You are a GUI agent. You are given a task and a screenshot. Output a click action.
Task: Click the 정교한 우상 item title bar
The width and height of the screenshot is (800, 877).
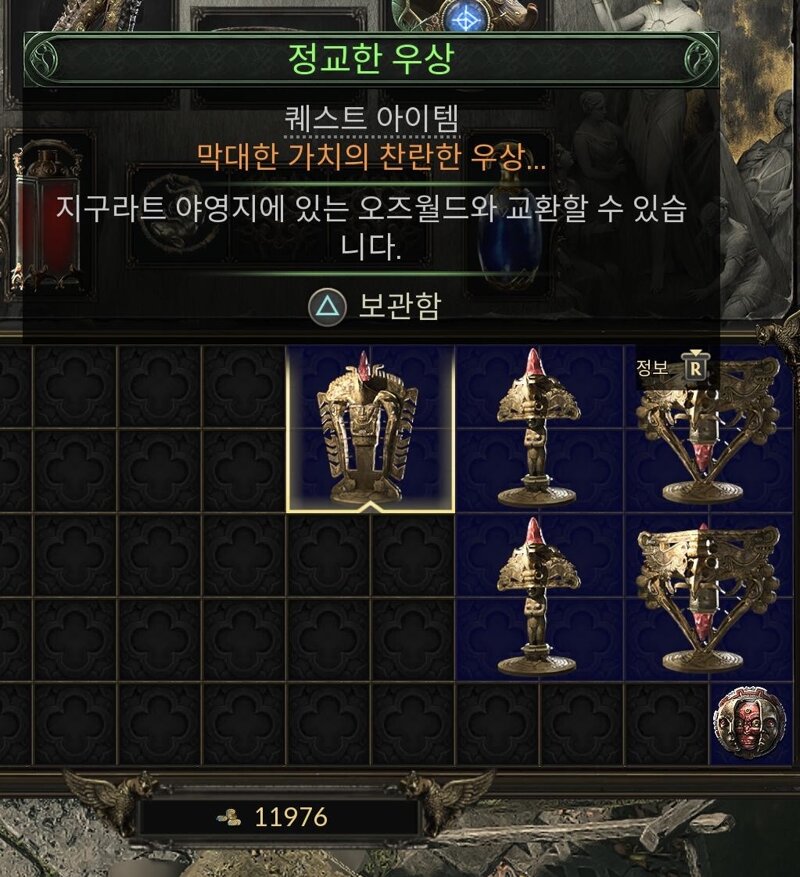click(371, 58)
